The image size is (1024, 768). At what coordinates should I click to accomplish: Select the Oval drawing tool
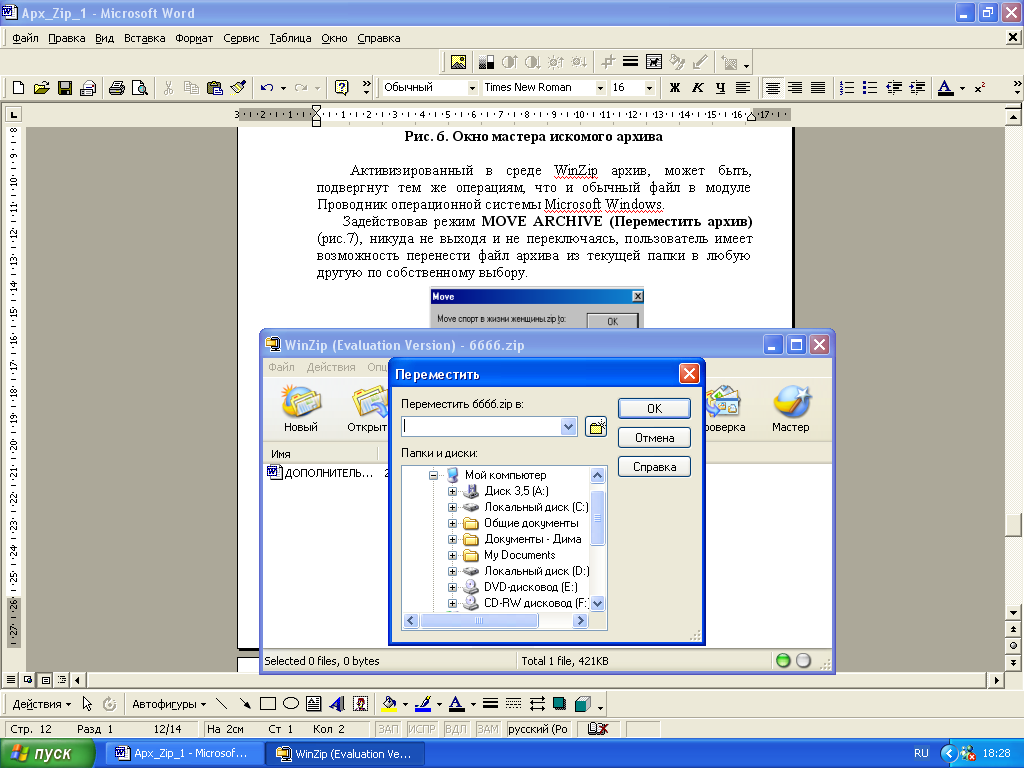[x=291, y=703]
